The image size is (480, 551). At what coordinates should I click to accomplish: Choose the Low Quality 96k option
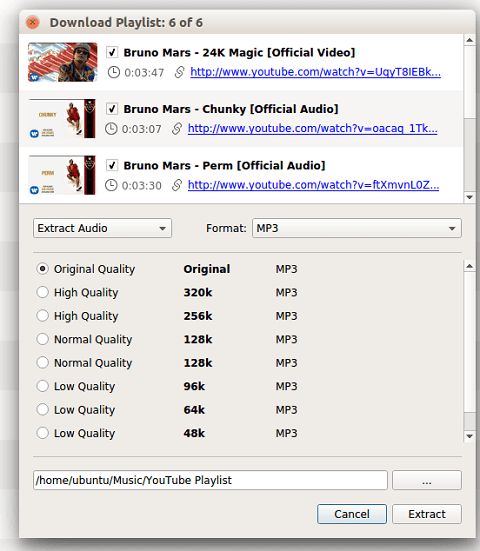click(x=43, y=386)
